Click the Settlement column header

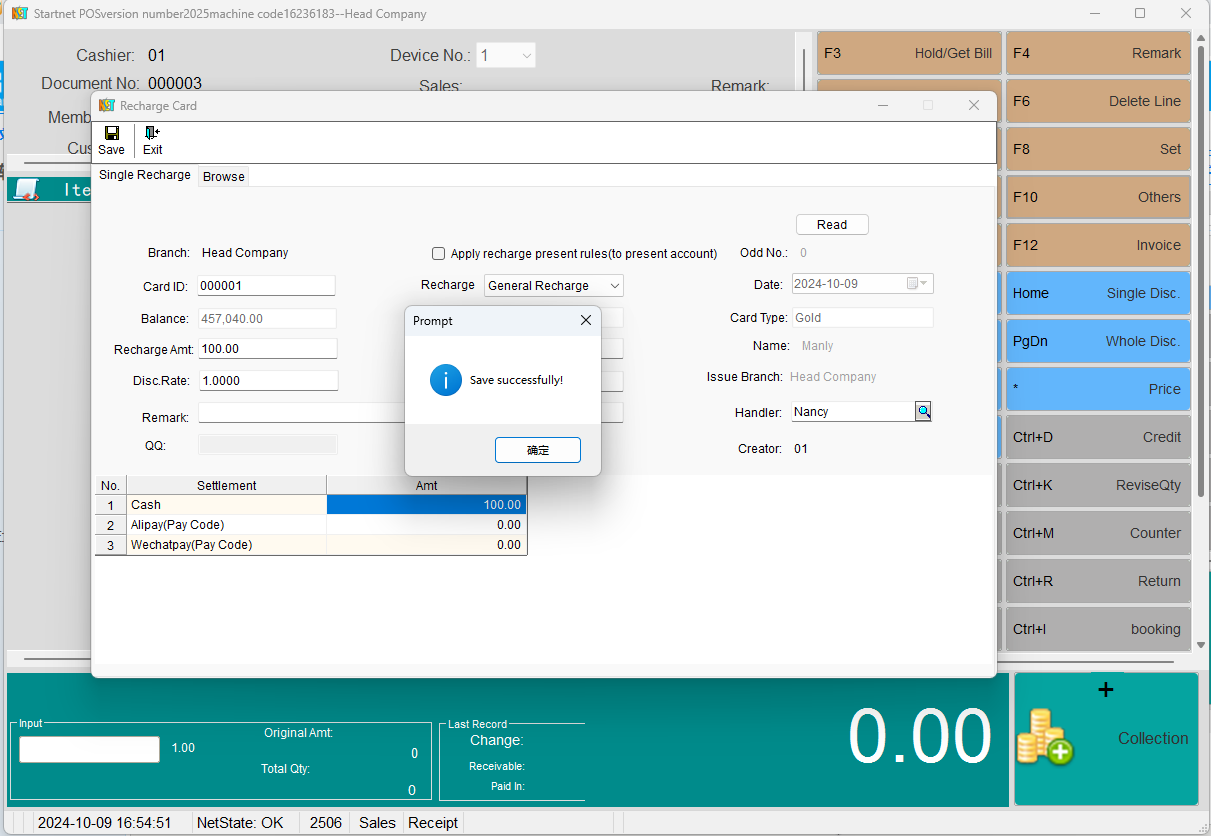(x=226, y=485)
